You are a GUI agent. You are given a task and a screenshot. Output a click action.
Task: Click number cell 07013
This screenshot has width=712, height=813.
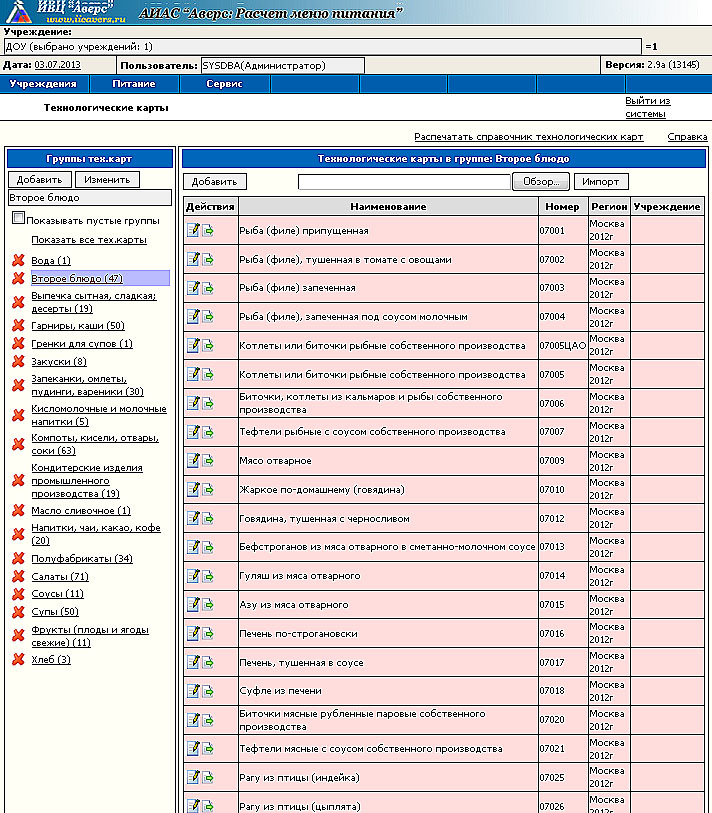(563, 547)
